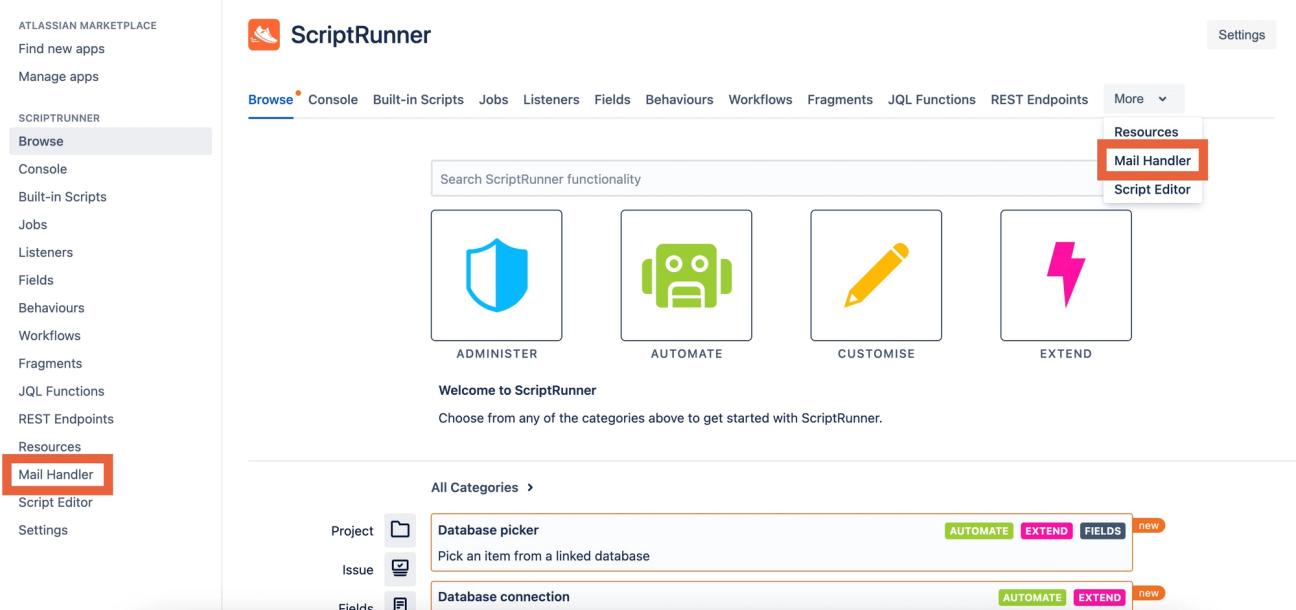Select Browse in the left sidebar

tap(110, 141)
